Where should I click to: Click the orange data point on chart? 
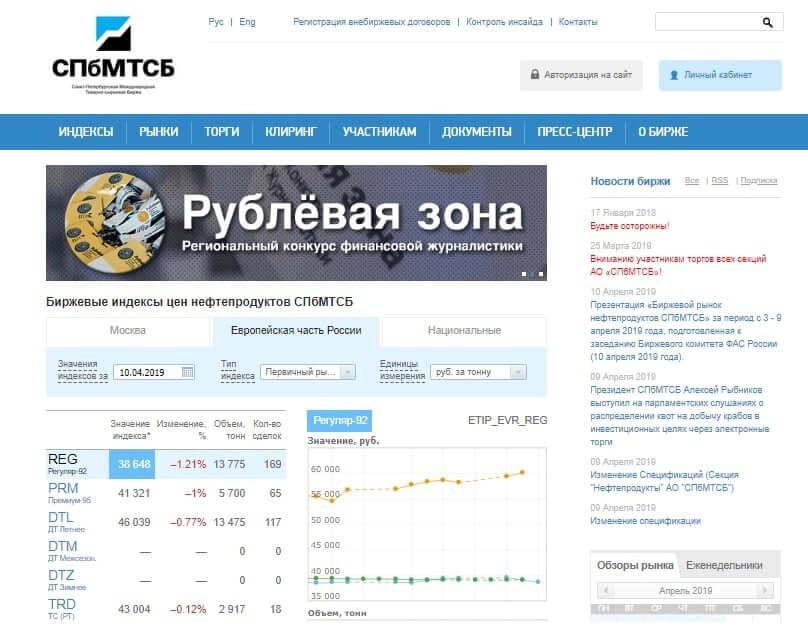click(523, 471)
